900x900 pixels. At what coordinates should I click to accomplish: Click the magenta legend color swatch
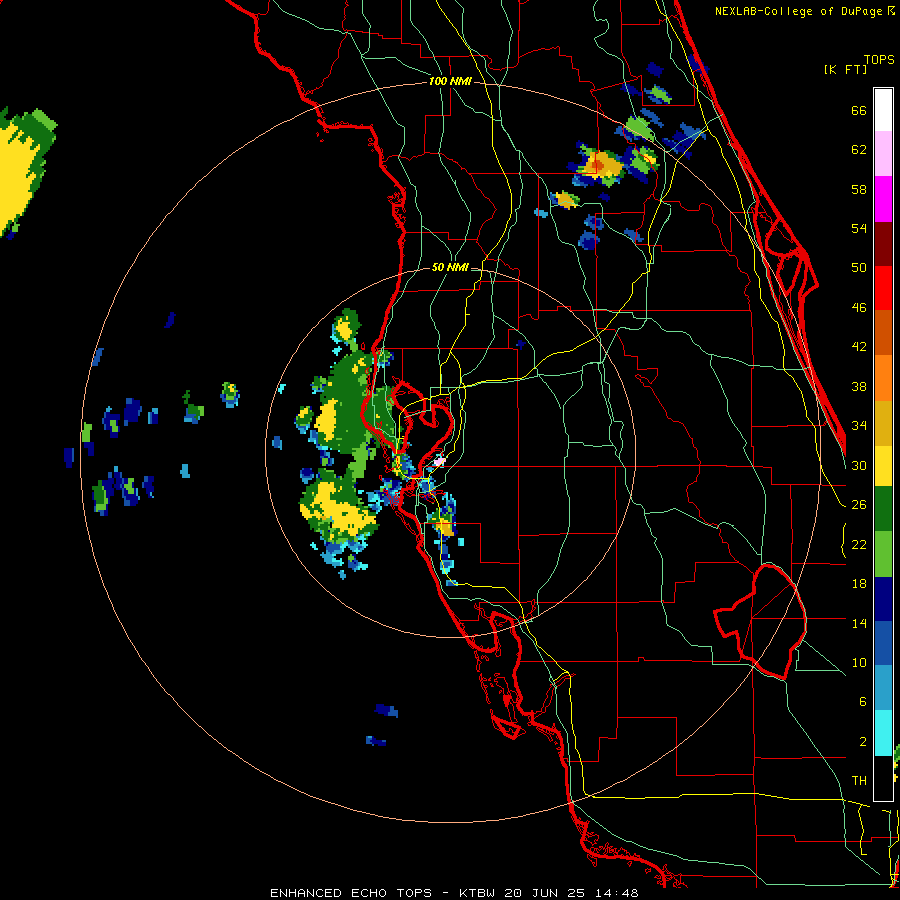click(x=883, y=199)
